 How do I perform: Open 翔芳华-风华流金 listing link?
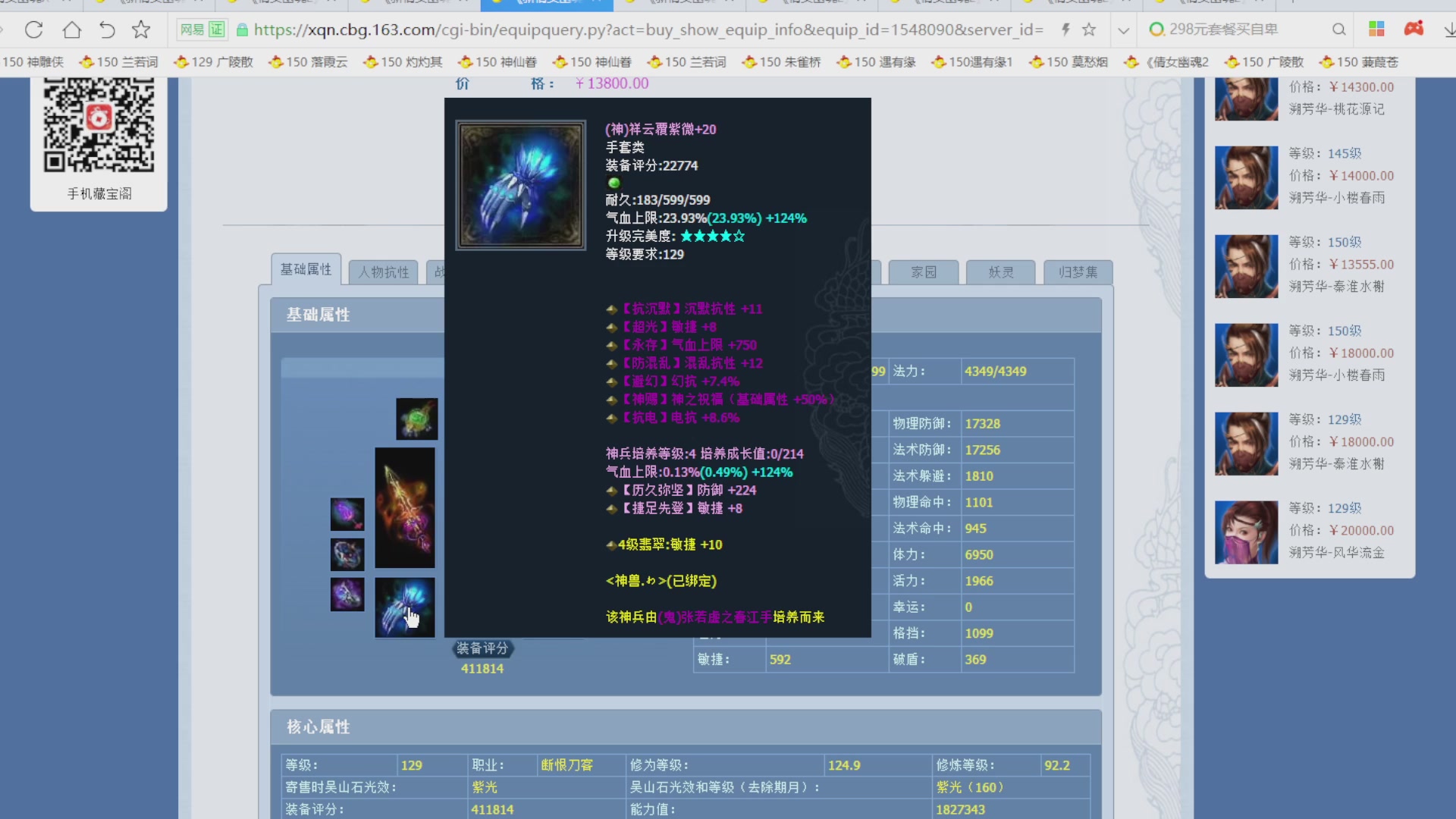click(x=1337, y=553)
